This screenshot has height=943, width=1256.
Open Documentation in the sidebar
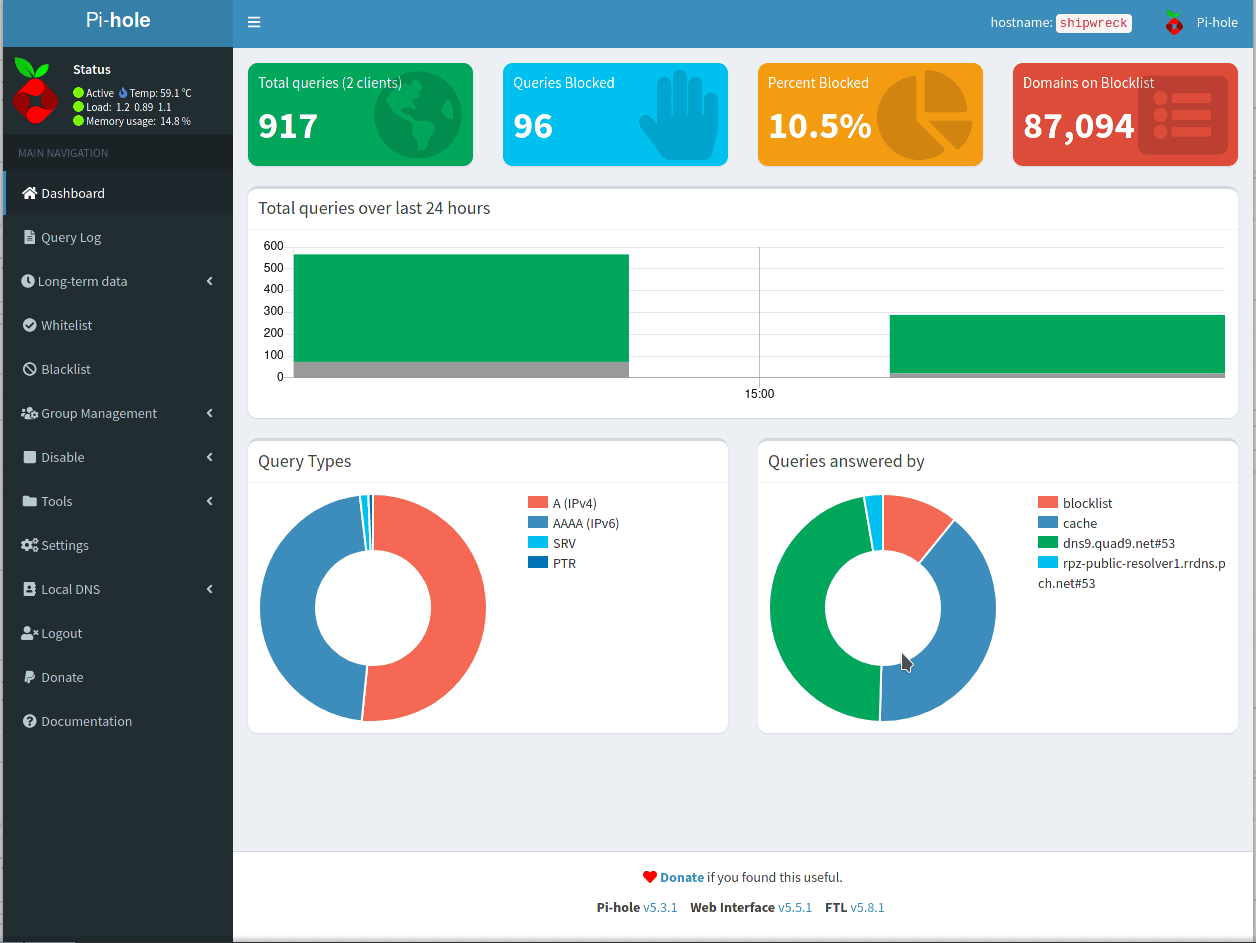tap(118, 721)
